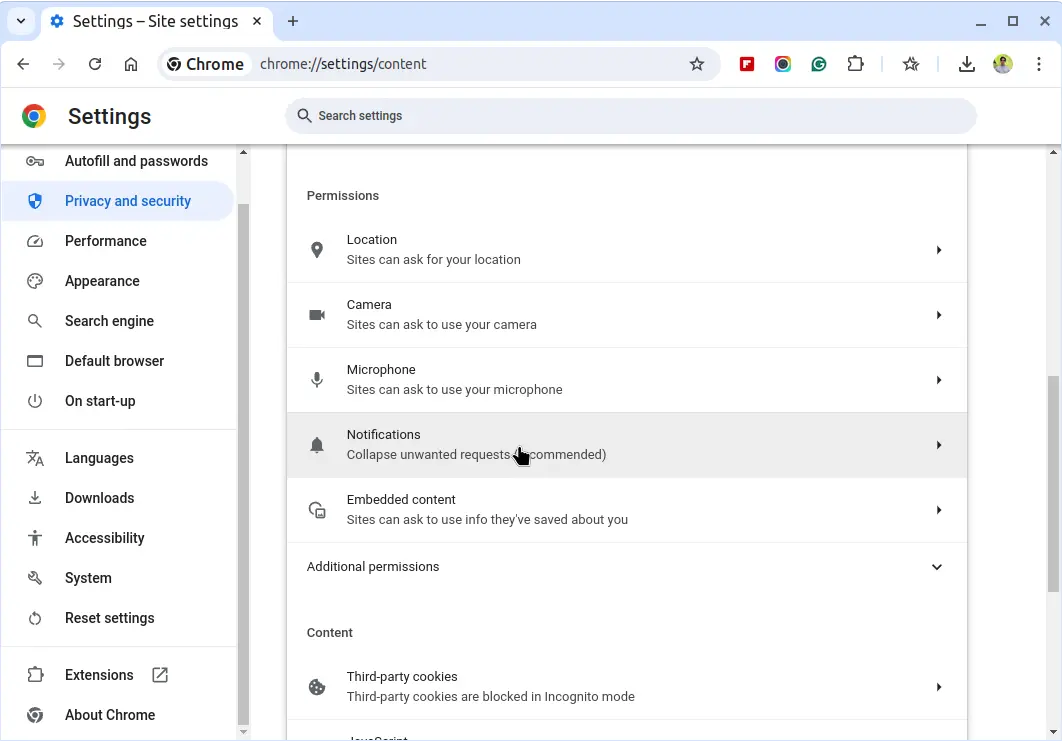Select the Settings – Site settings tab
The height and width of the screenshot is (741, 1062).
pyautogui.click(x=157, y=22)
